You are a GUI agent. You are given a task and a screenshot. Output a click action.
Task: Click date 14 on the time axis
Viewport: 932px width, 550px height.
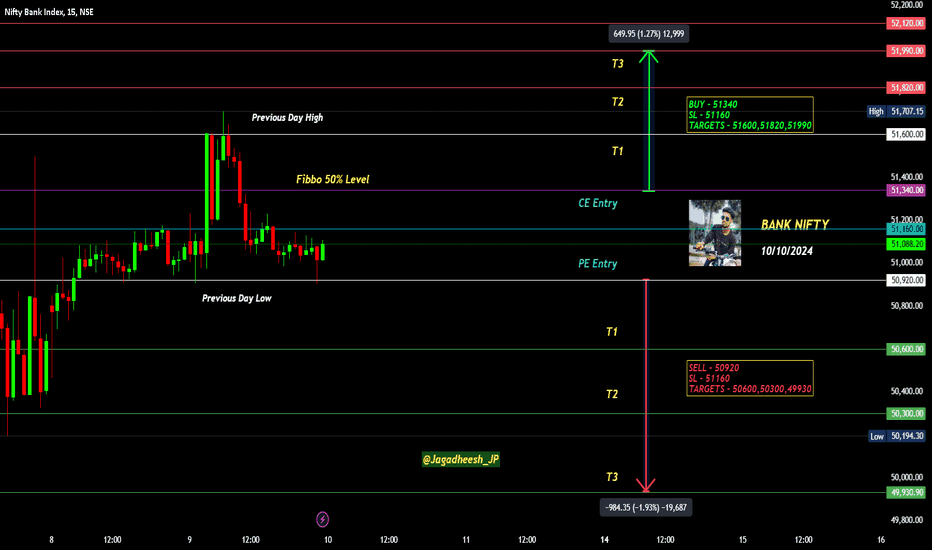tap(604, 540)
